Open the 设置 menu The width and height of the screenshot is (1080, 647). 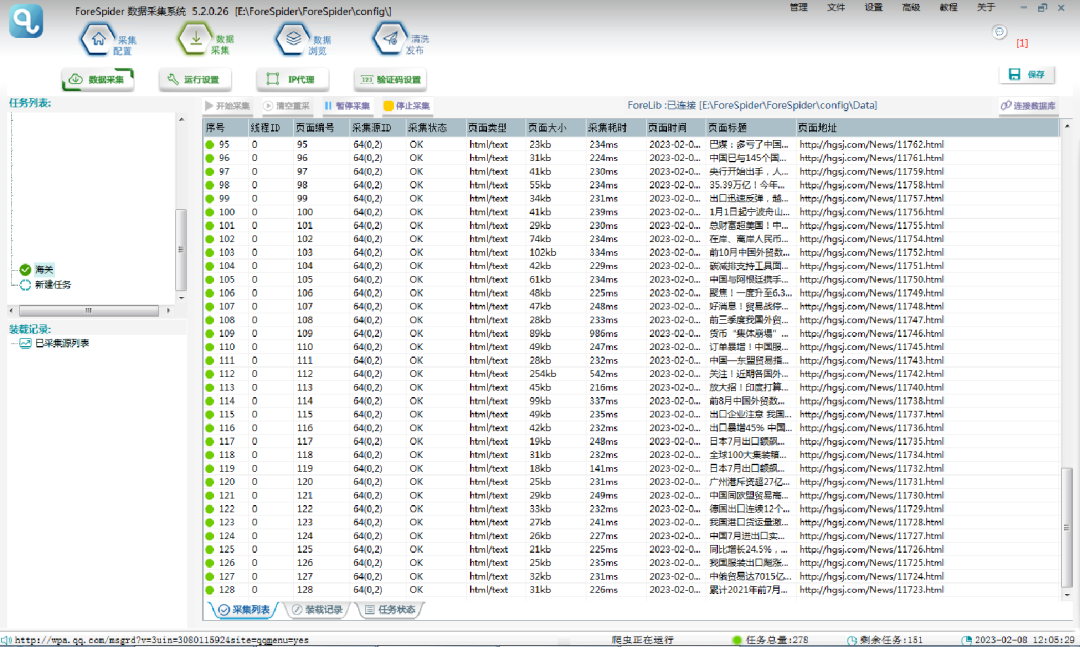click(x=873, y=8)
